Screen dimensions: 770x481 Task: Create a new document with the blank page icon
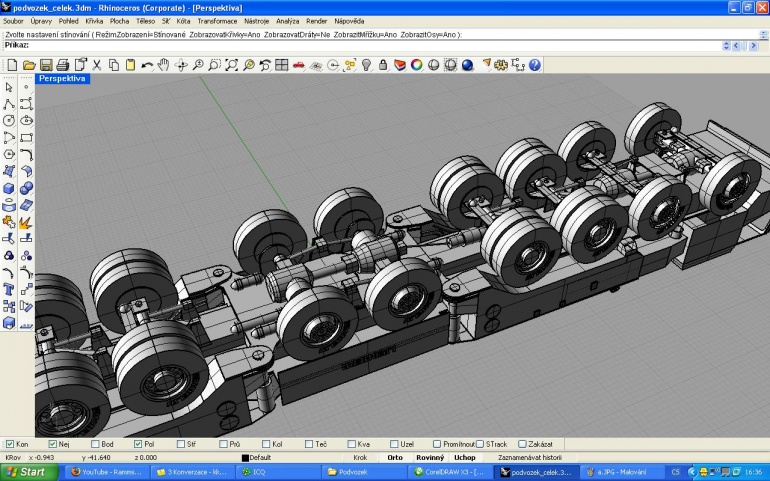[x=12, y=65]
